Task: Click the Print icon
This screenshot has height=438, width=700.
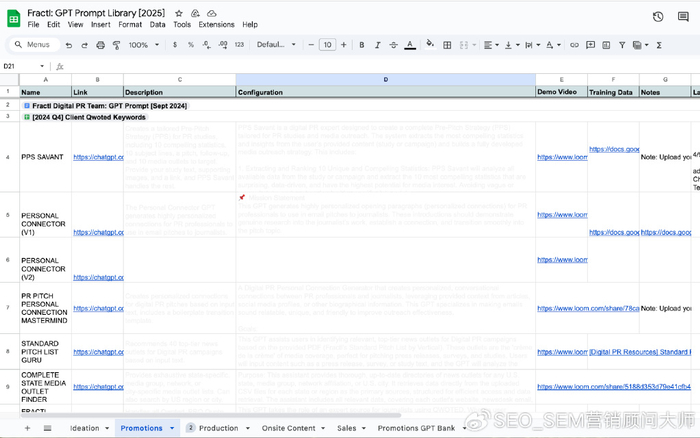Action: (x=100, y=45)
